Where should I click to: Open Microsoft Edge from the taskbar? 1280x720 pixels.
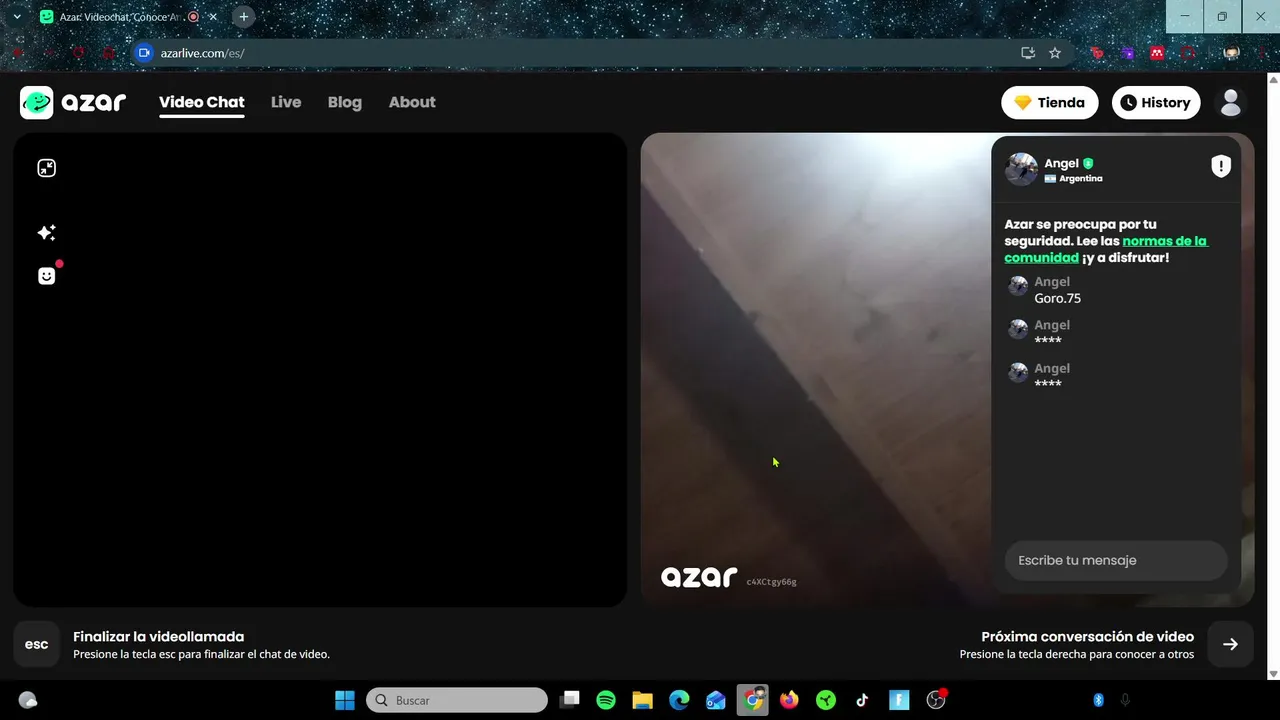click(x=679, y=700)
